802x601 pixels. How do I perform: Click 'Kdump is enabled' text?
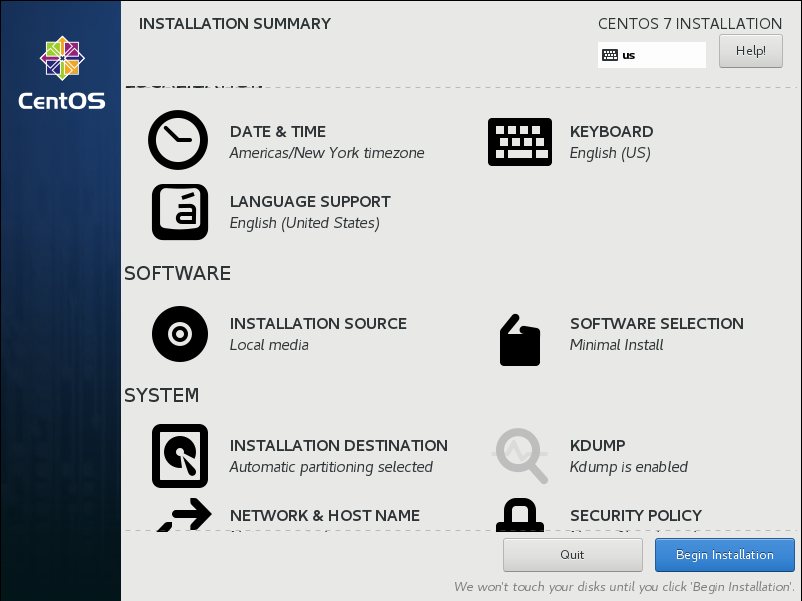(x=629, y=467)
